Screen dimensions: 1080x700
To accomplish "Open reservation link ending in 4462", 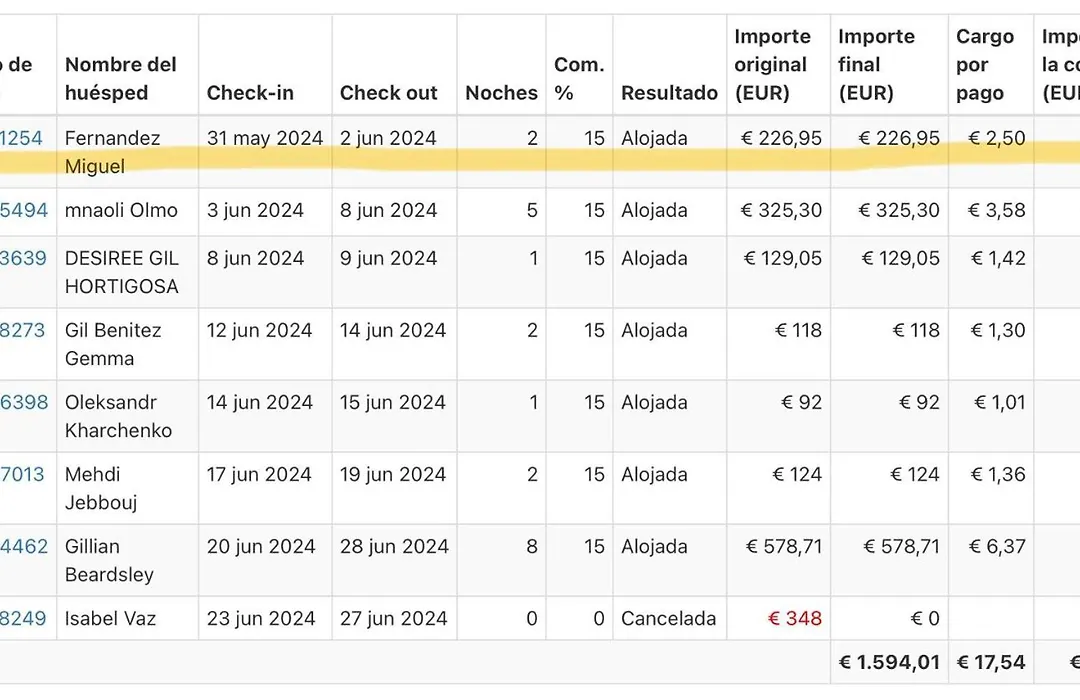I will point(24,546).
